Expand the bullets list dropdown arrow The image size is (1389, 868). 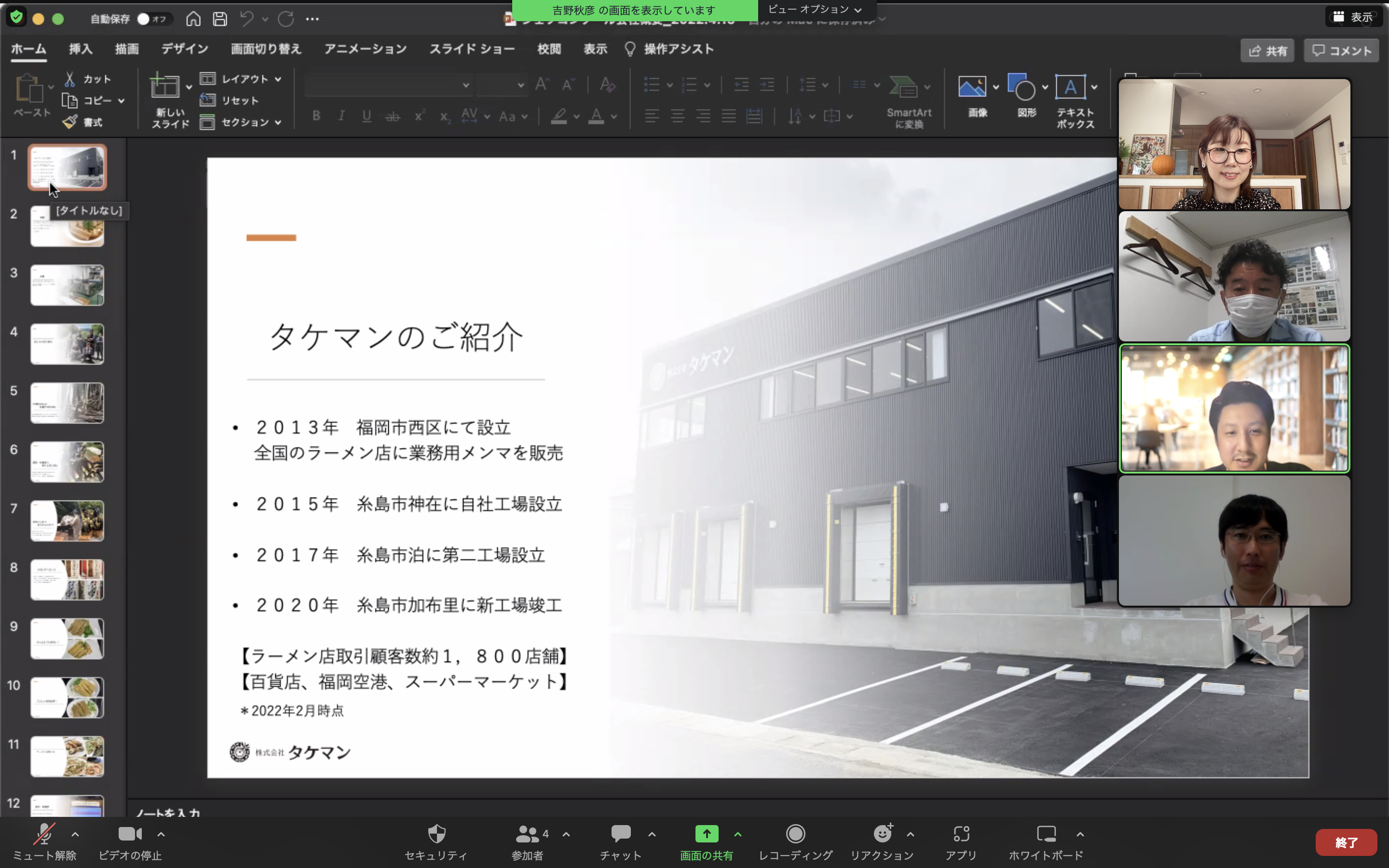[670, 85]
